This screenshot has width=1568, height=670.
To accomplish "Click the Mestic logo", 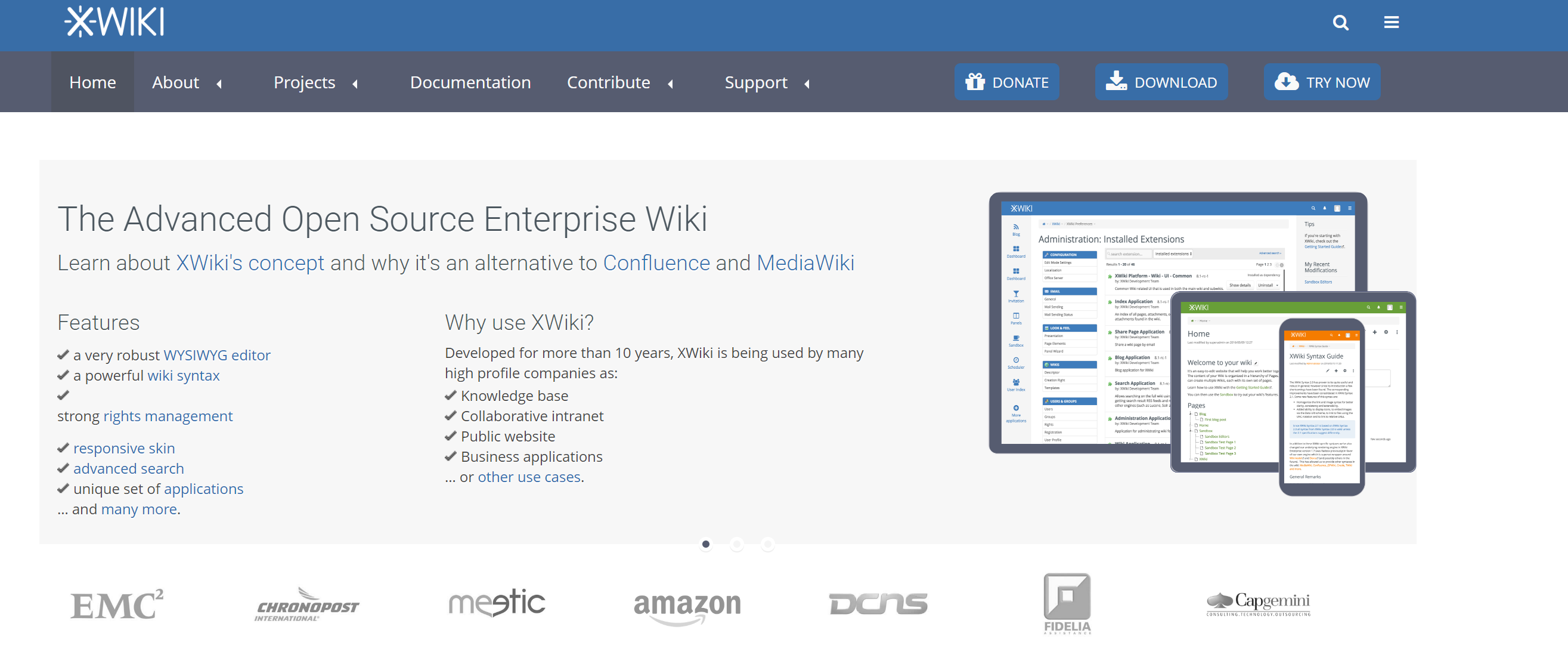I will 497,603.
